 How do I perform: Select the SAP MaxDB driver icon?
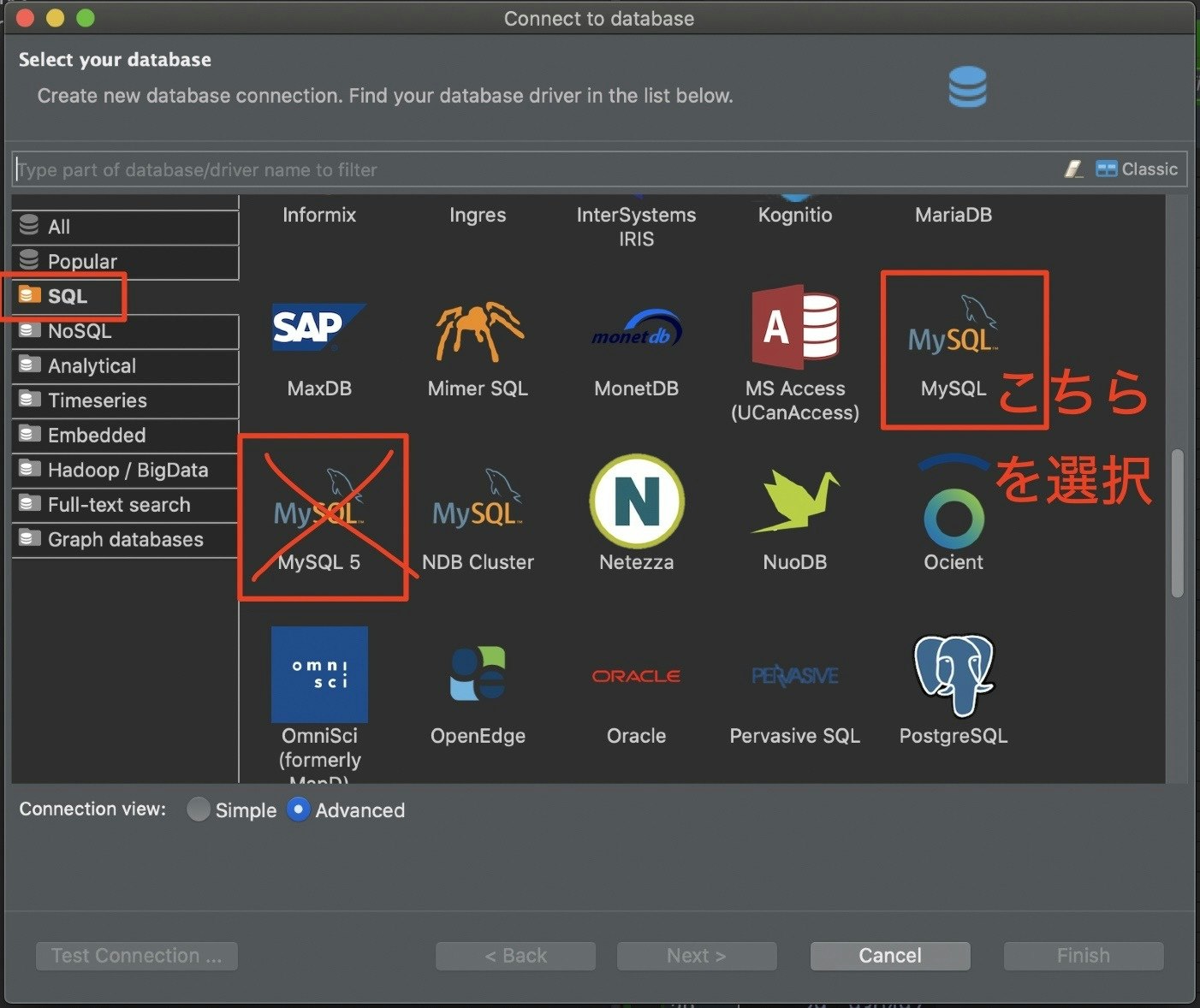319,328
